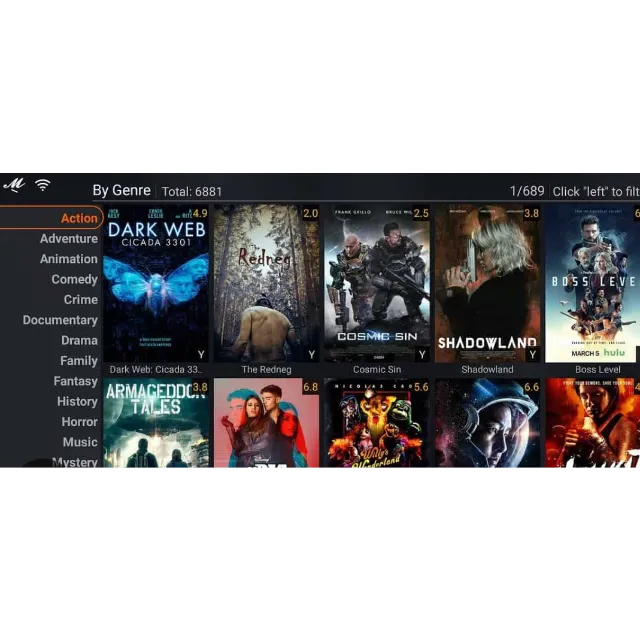640x640 pixels.
Task: Click the 3.8 rating on Armageddon Tales
Action: point(200,387)
